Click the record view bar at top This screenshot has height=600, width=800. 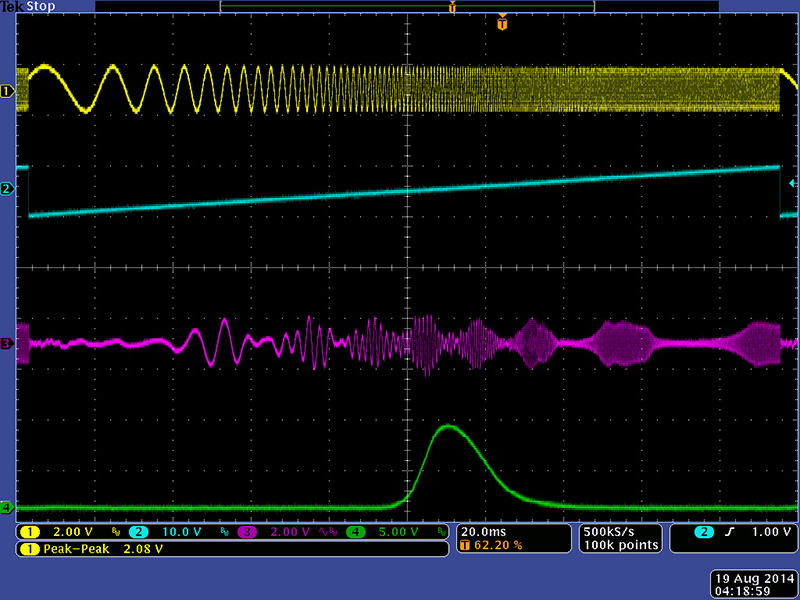[405, 7]
